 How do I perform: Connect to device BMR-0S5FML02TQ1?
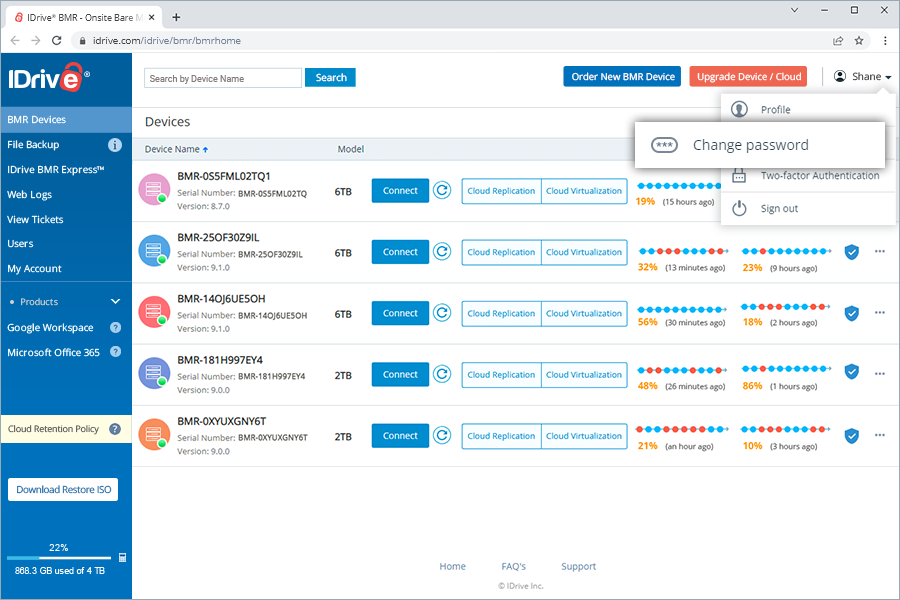coord(400,191)
